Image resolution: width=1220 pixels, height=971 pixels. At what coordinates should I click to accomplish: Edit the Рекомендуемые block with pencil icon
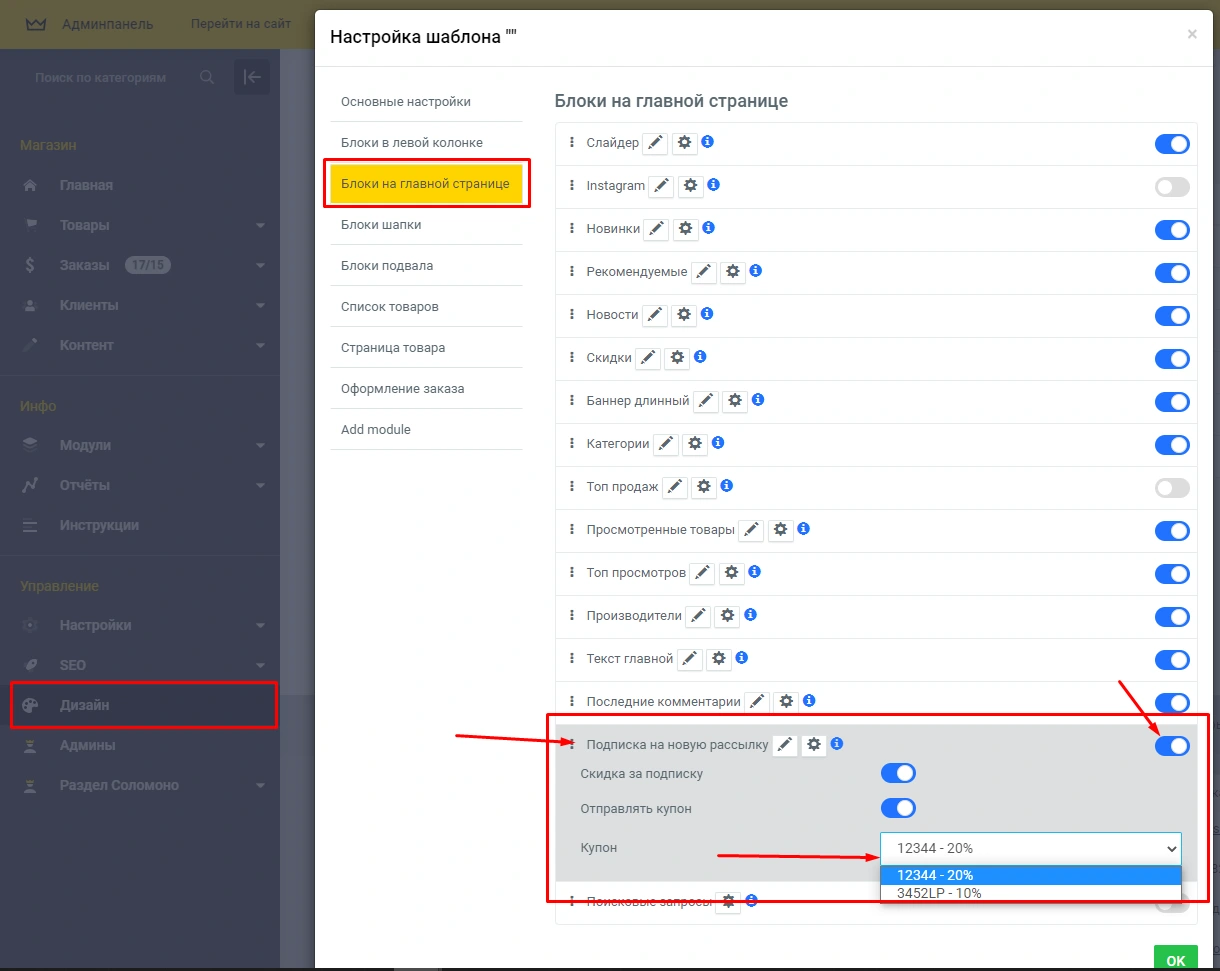pos(704,272)
